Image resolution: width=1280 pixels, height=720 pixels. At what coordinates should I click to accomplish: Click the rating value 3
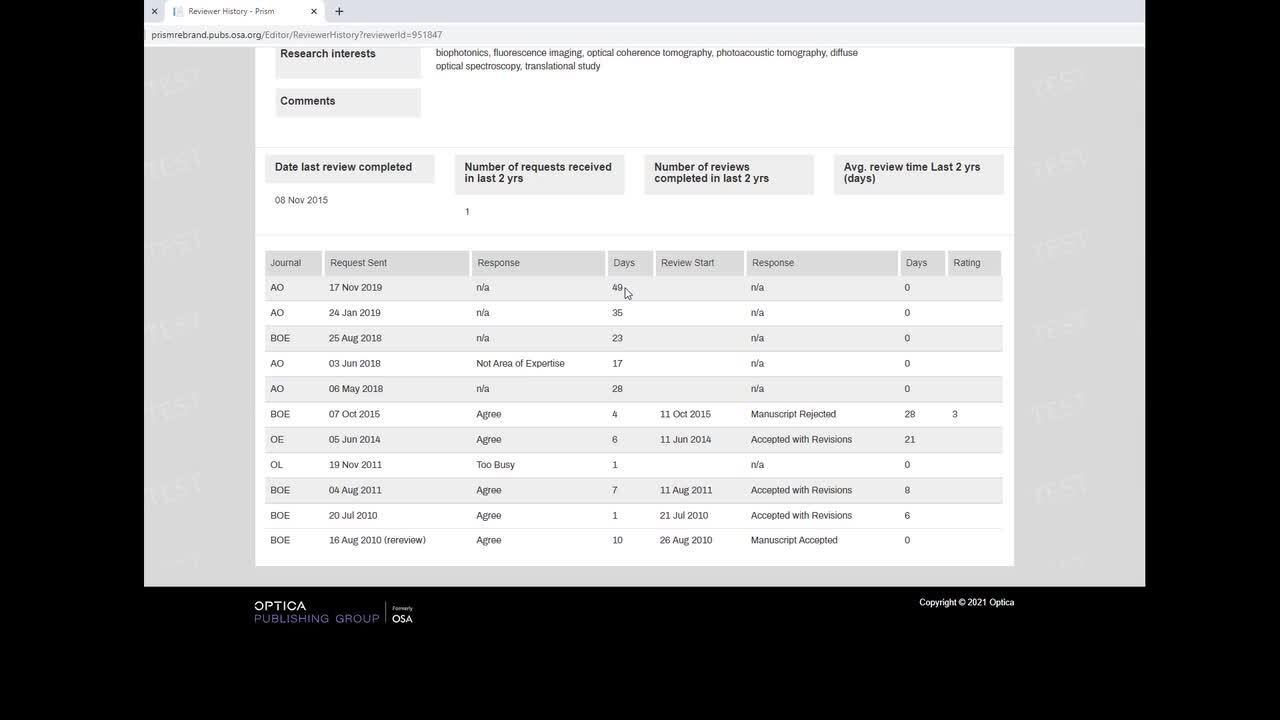tap(955, 414)
